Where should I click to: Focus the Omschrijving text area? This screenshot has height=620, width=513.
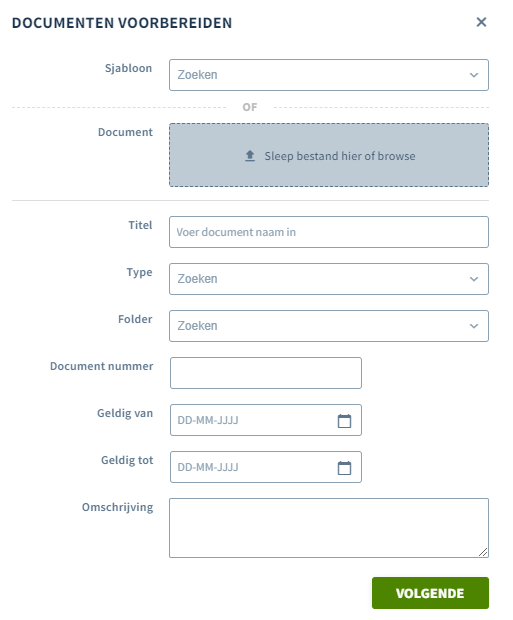[329, 528]
